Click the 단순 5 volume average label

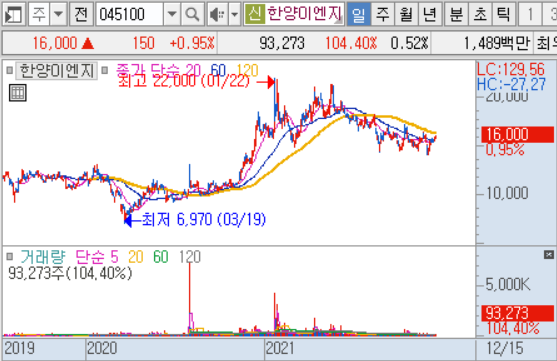[97, 257]
